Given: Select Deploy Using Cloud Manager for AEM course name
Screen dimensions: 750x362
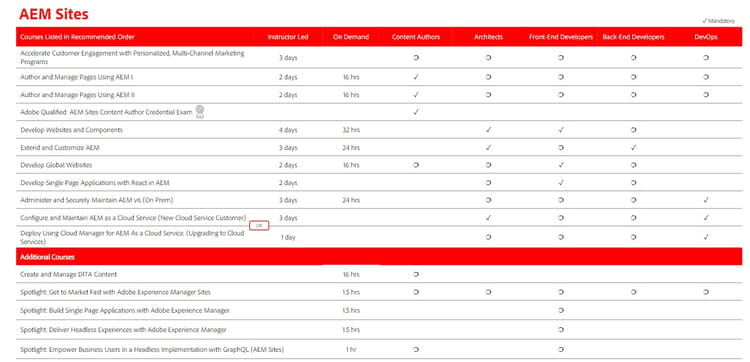Looking at the screenshot, I should tap(132, 237).
